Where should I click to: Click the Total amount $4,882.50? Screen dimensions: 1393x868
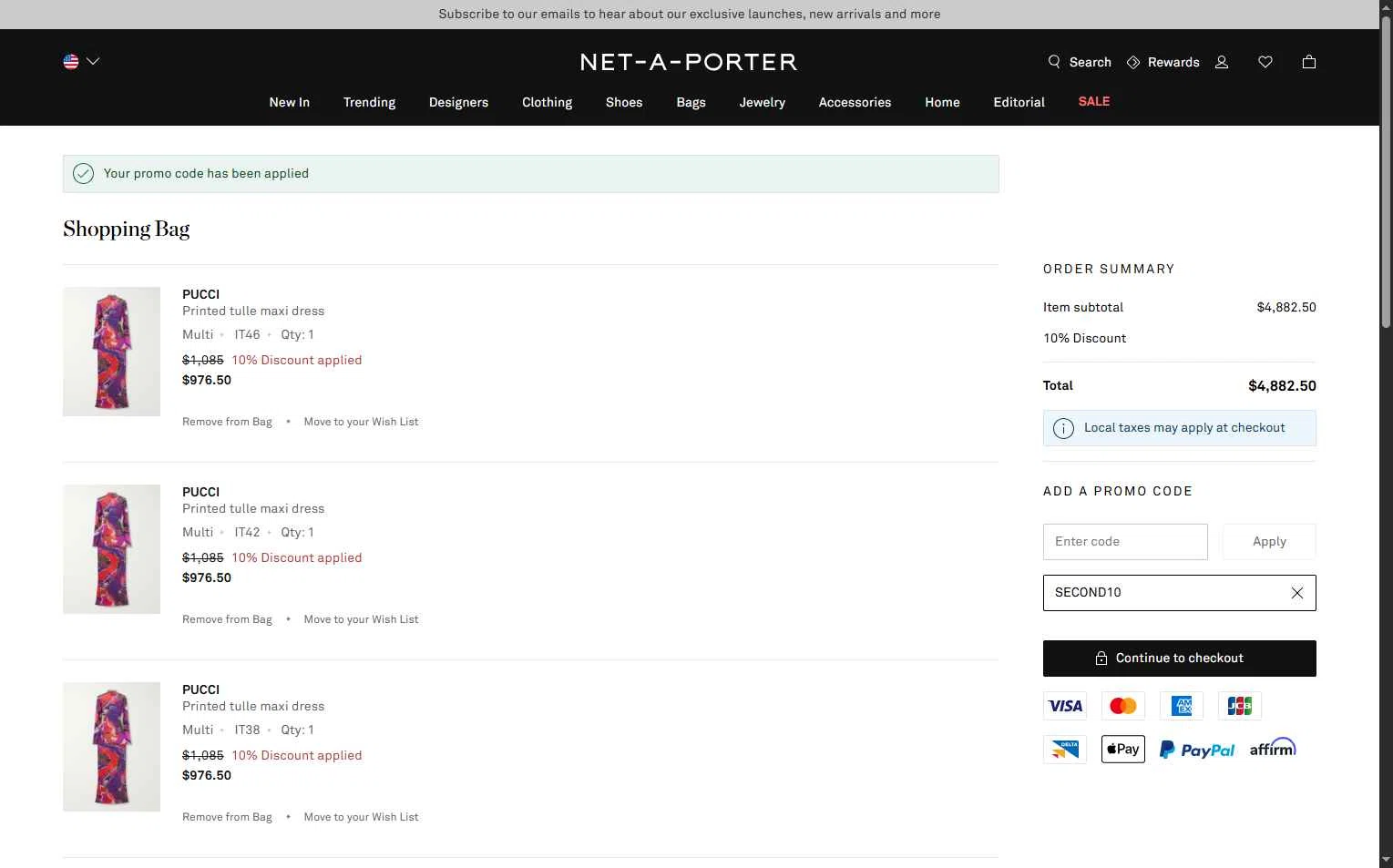click(1282, 386)
